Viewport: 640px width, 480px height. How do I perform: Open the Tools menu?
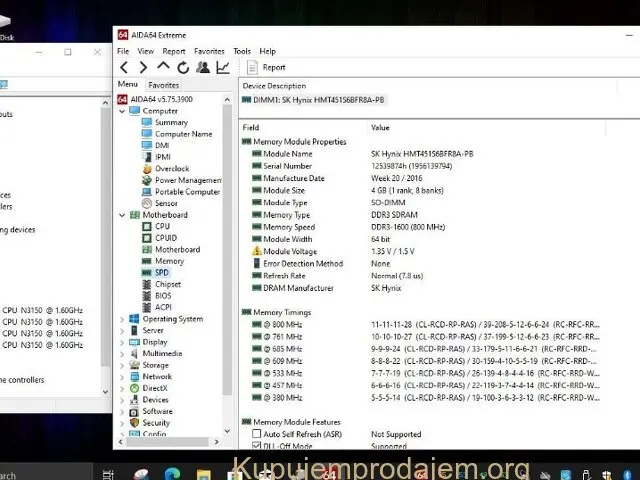tap(242, 51)
